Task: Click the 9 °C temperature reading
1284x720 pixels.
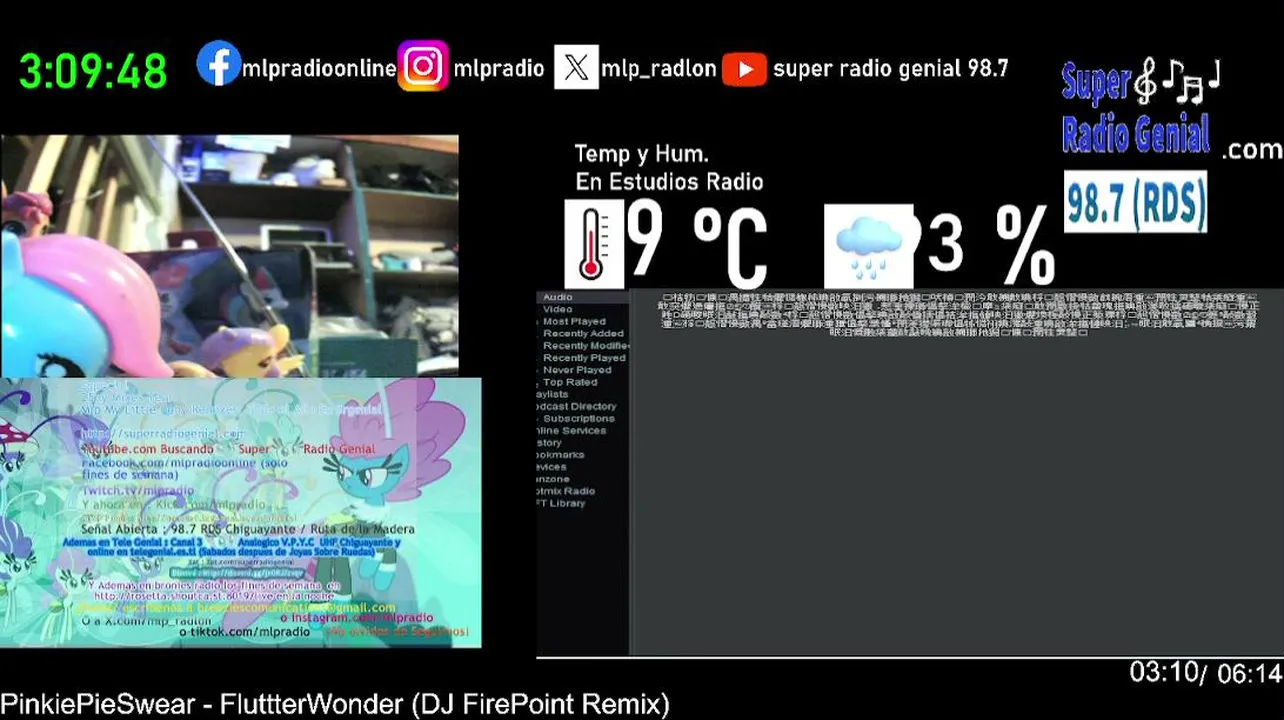Action: [x=698, y=243]
